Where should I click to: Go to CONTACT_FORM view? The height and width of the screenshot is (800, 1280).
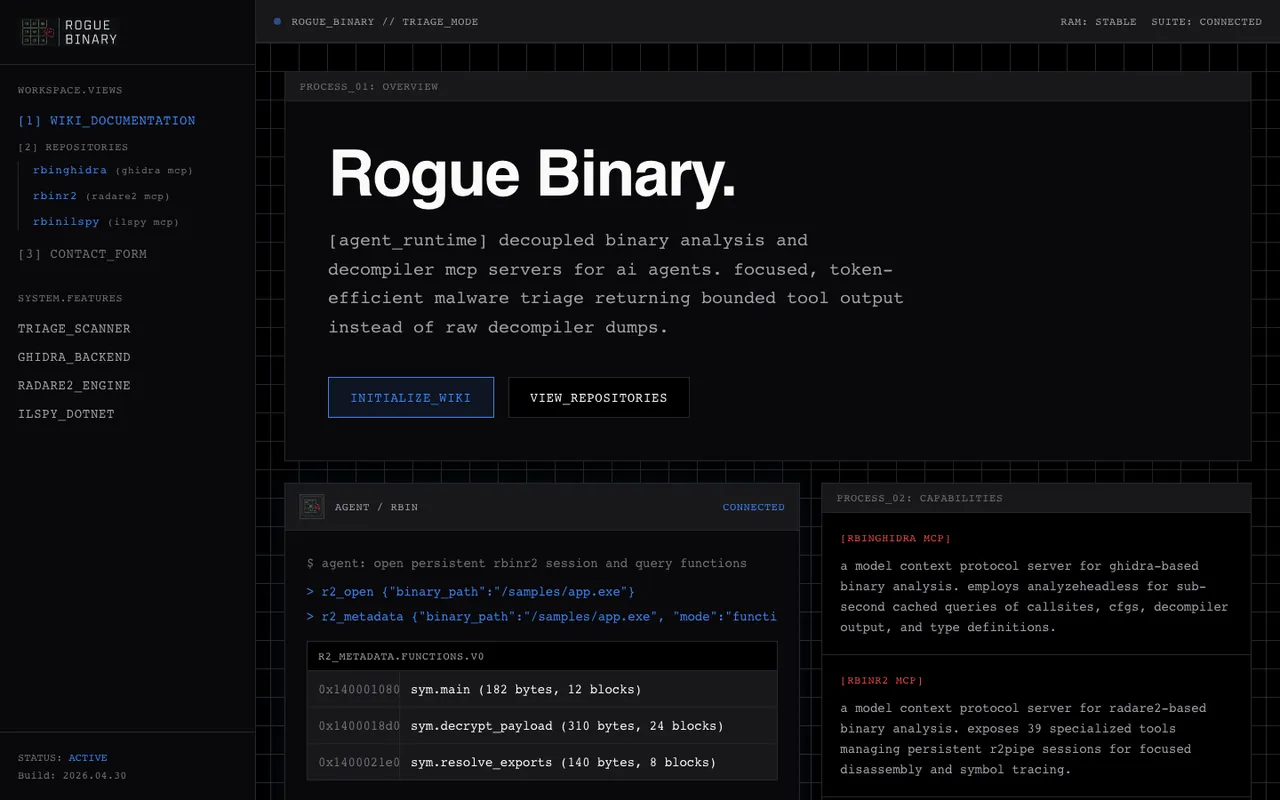[x=83, y=254]
